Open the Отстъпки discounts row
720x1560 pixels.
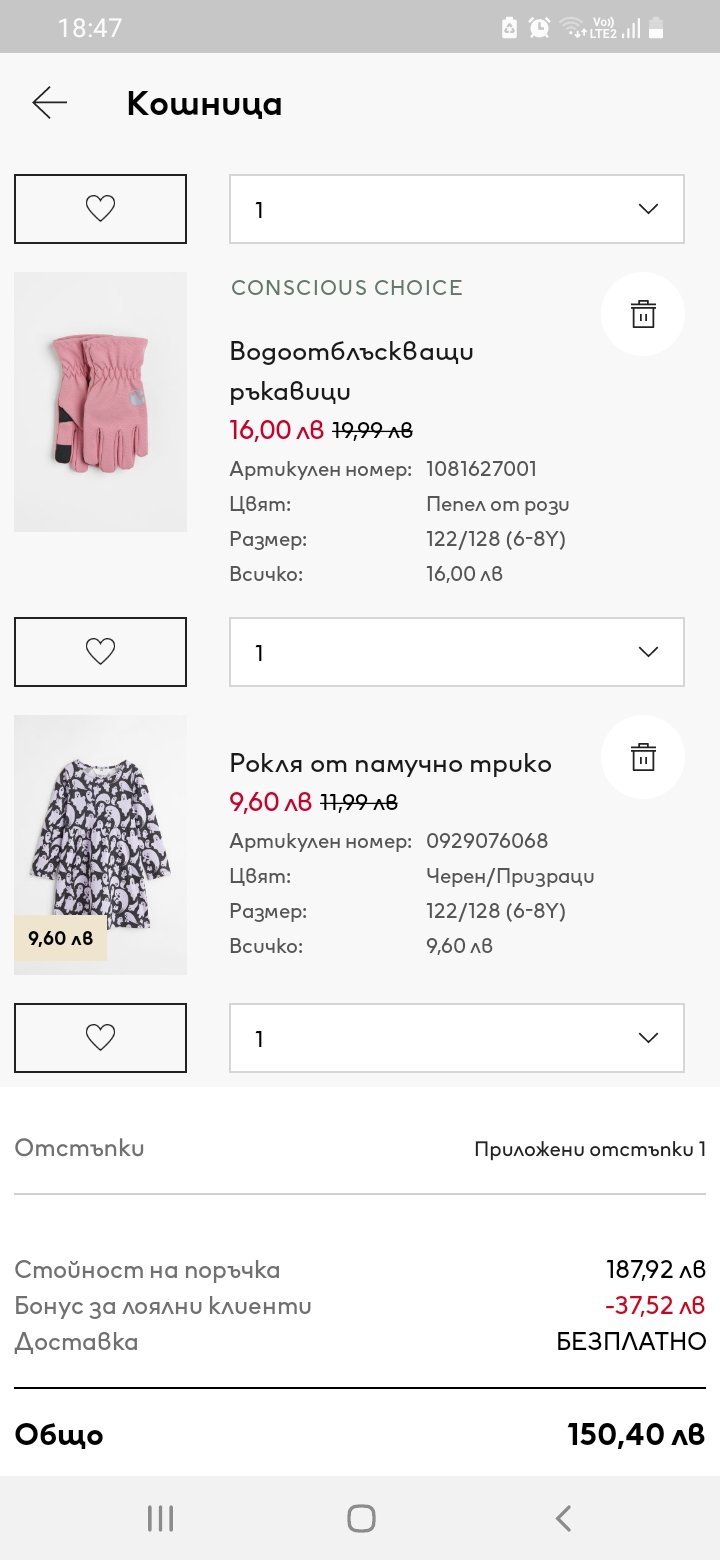(x=80, y=1148)
